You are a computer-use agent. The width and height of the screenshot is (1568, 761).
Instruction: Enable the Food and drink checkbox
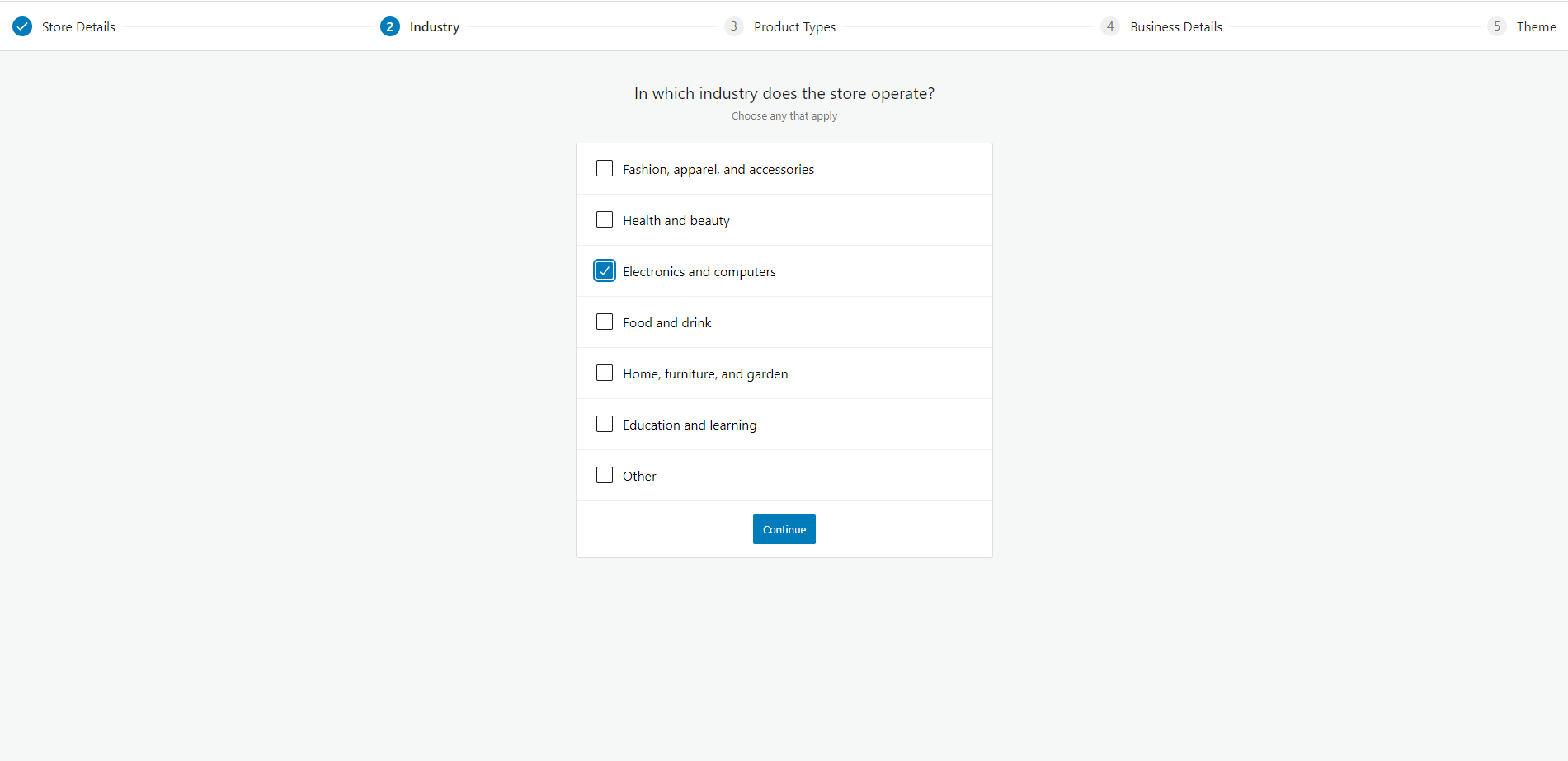coord(605,322)
